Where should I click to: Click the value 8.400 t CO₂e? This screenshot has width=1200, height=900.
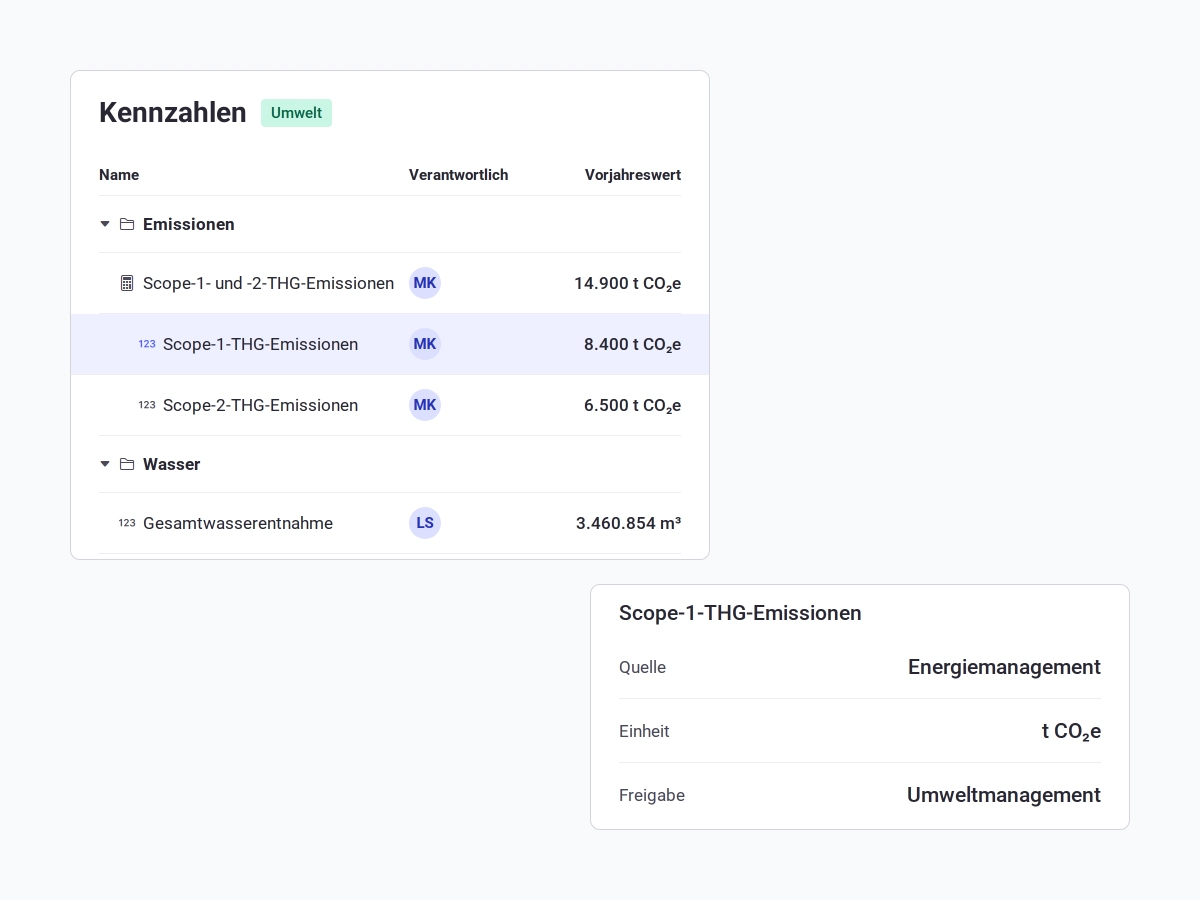click(632, 344)
